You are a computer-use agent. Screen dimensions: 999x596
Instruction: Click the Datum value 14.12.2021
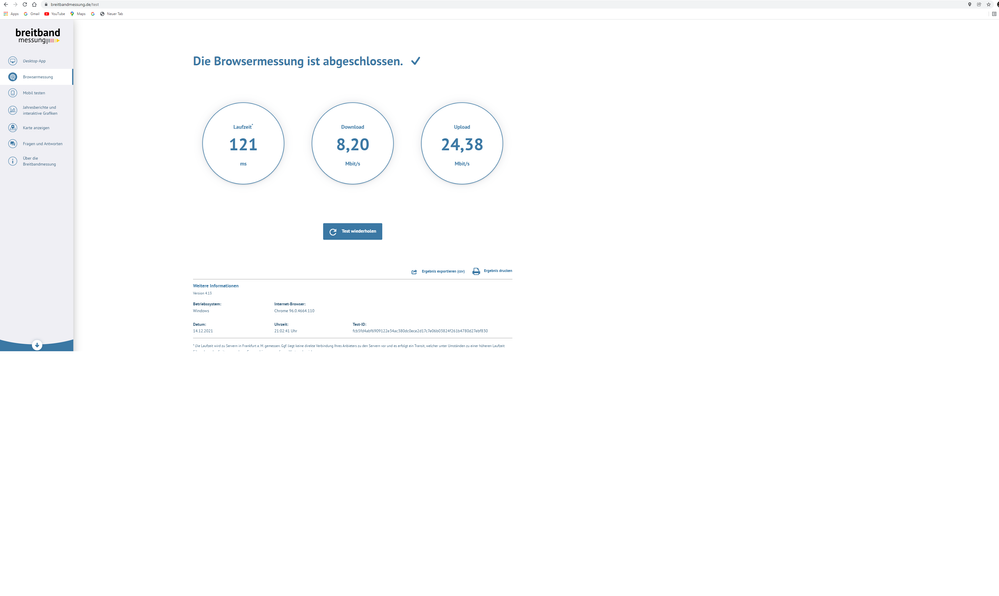point(203,331)
